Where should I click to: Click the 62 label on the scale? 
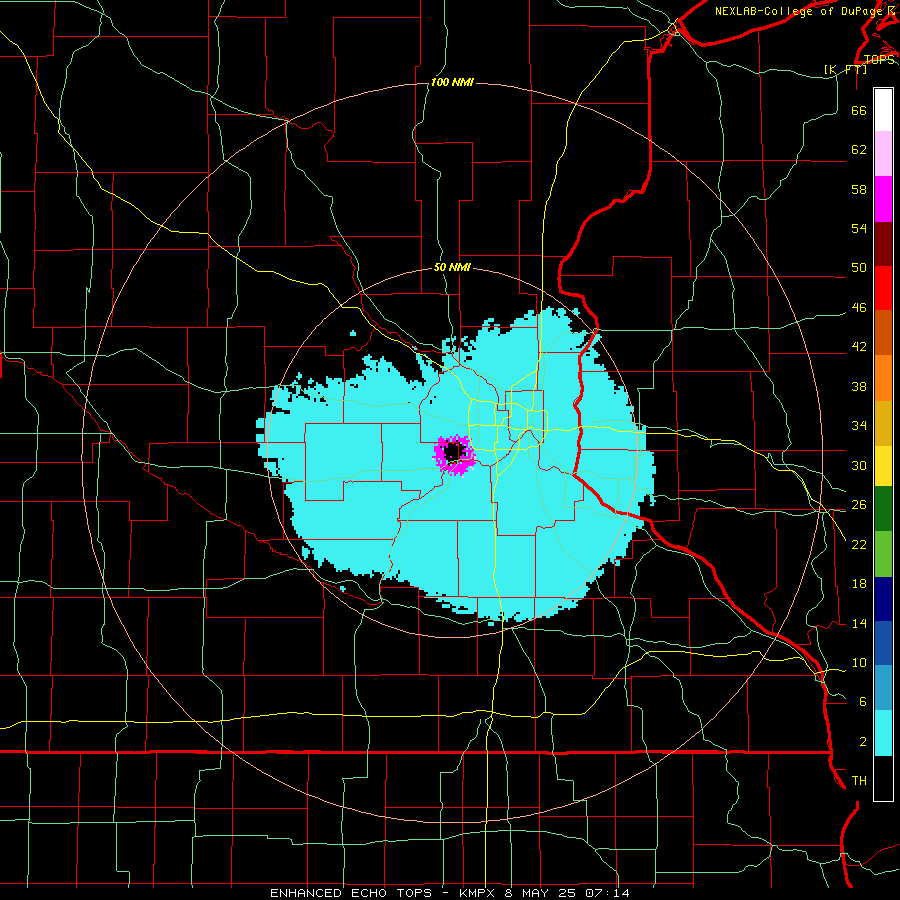tap(859, 149)
